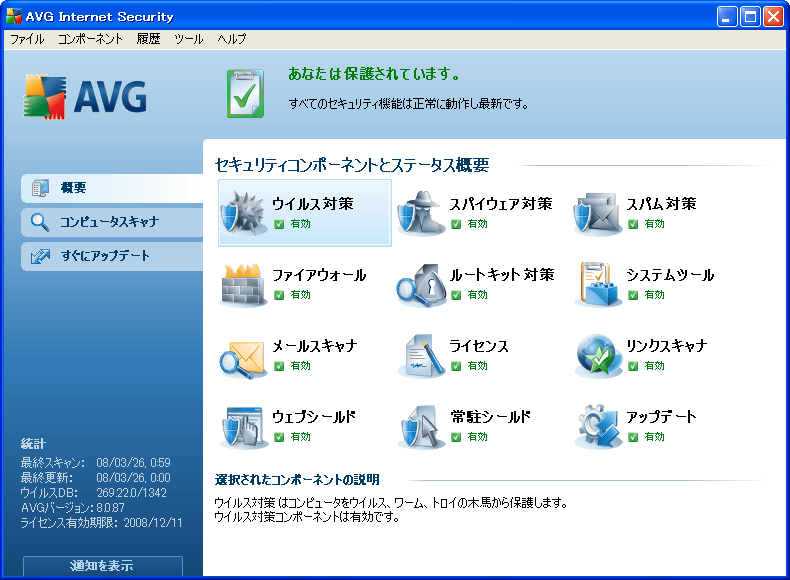The width and height of the screenshot is (790, 580).
Task: Select the ウイルス対策 component label
Action: tap(313, 204)
